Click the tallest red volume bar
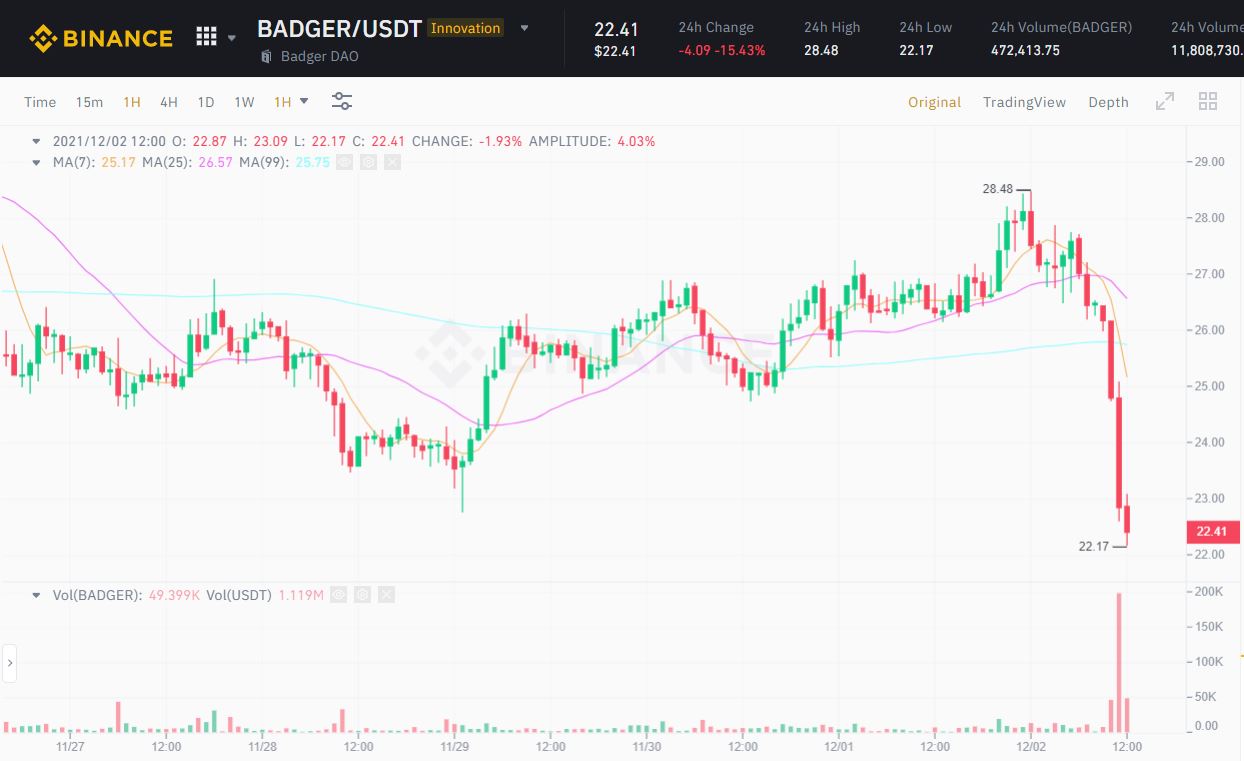 click(x=1119, y=662)
